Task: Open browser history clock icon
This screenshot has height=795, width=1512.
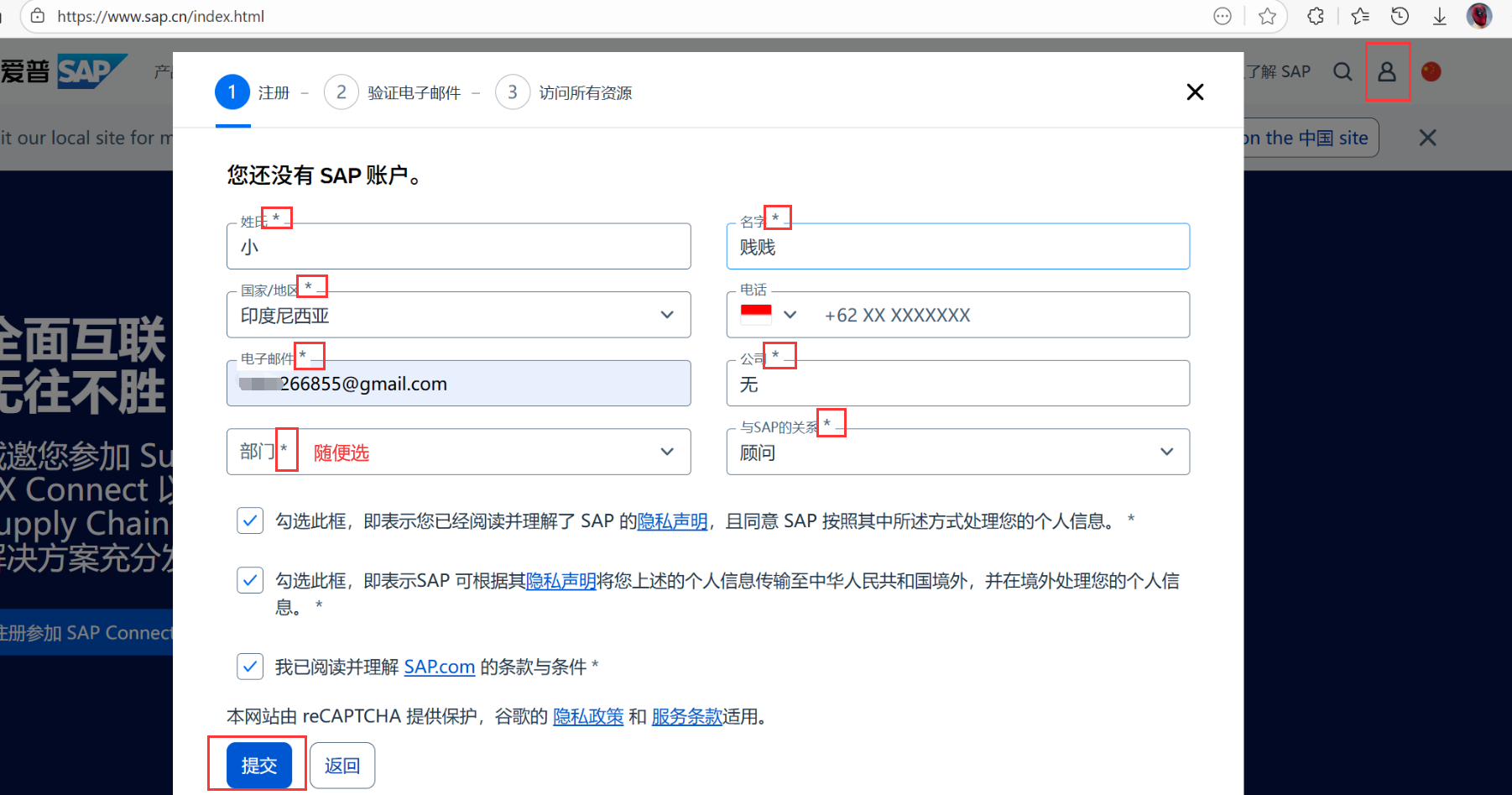Action: tap(1400, 16)
